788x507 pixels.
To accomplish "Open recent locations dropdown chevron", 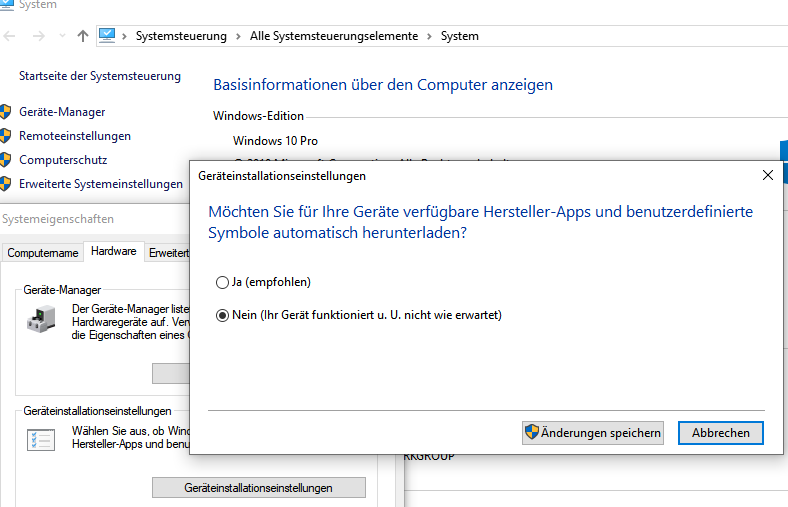I will tap(62, 36).
